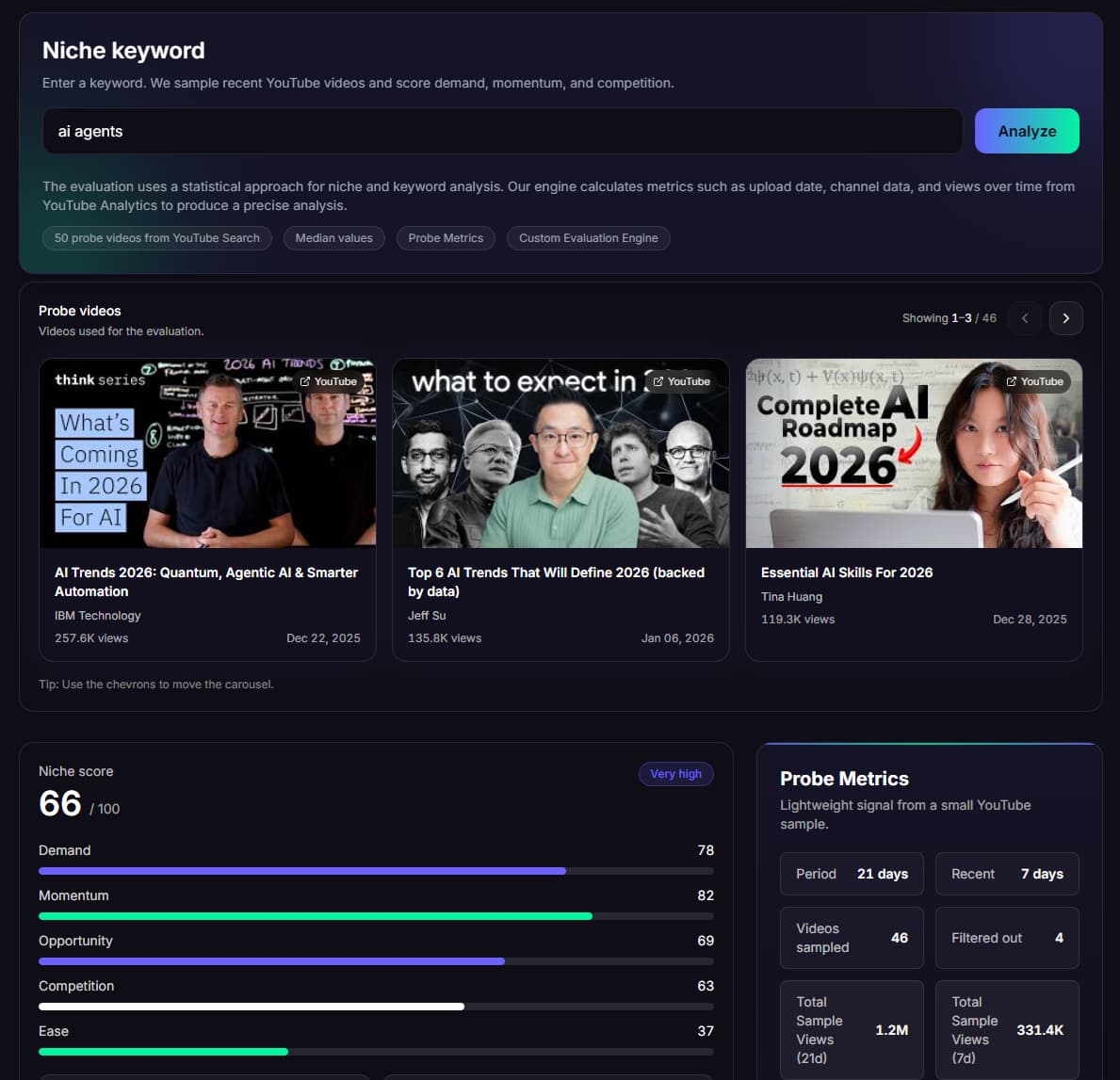Open the IBM Technology video via its YouTube badge

[330, 381]
